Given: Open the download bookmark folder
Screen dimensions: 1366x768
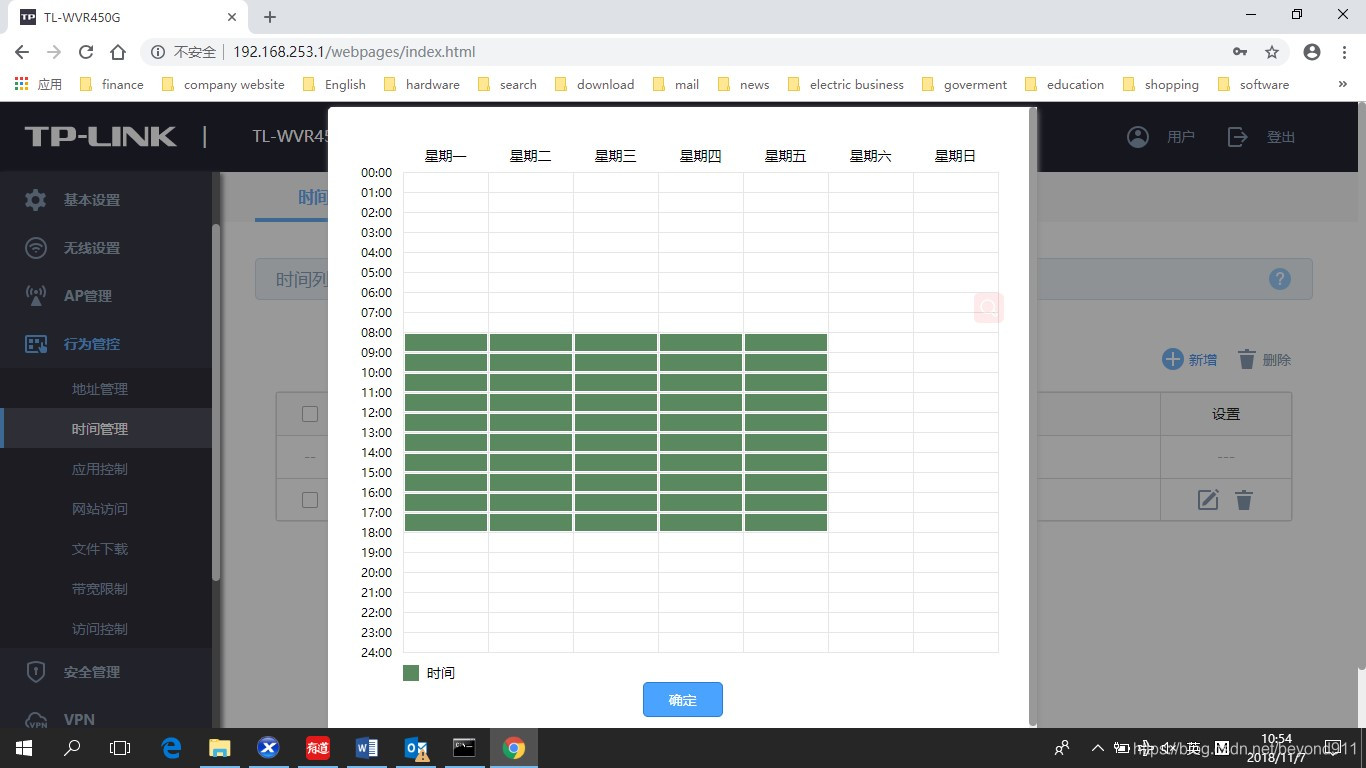Looking at the screenshot, I should pyautogui.click(x=595, y=85).
